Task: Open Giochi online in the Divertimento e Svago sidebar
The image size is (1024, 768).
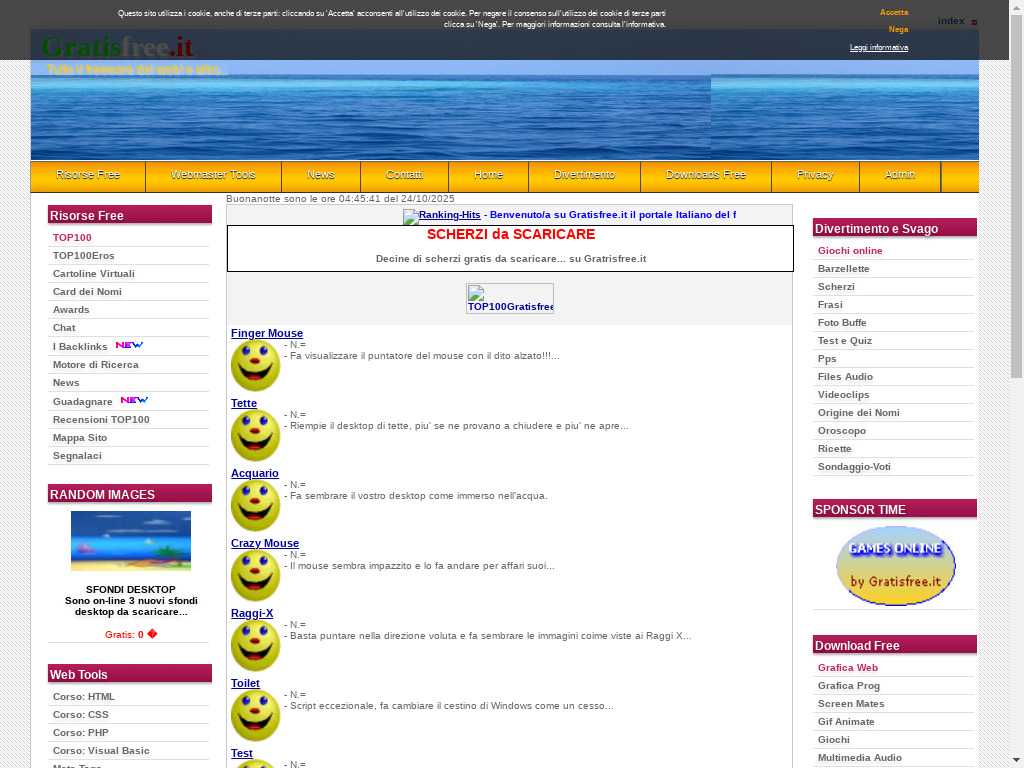Action: (850, 251)
